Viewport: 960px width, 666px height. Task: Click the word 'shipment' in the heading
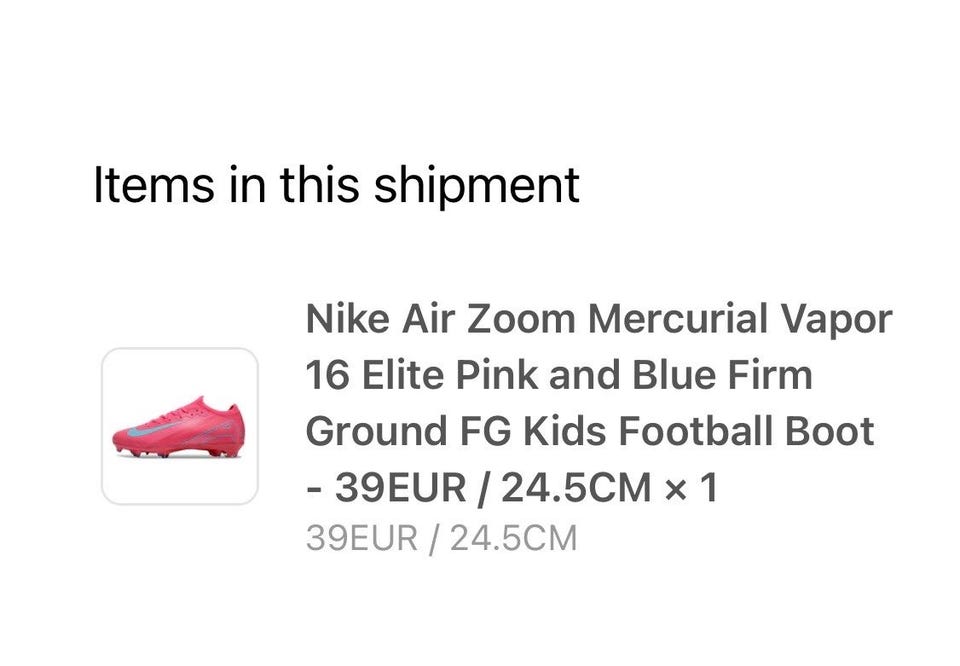coord(476,185)
